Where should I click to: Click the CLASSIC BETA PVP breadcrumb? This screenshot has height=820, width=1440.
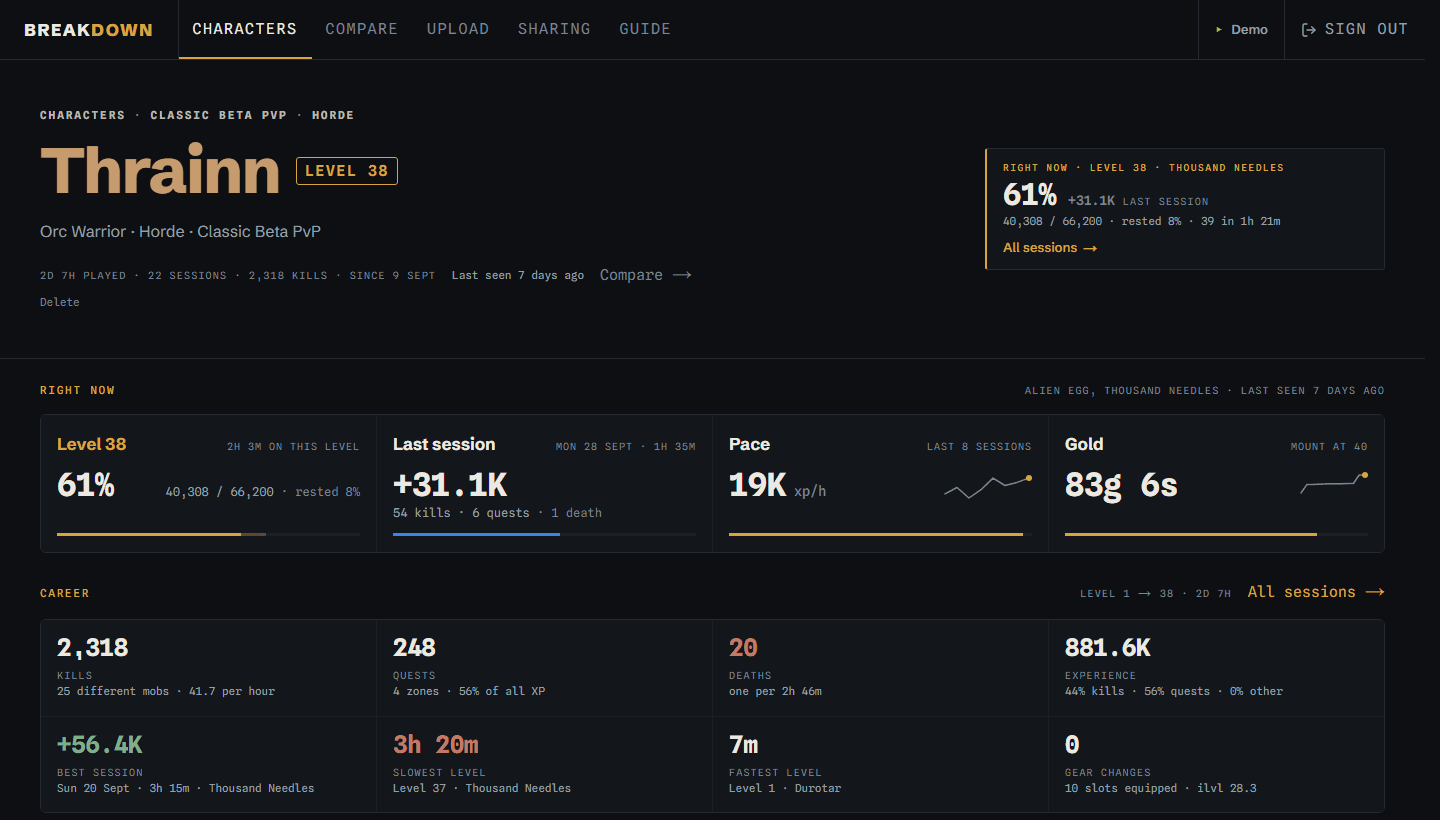coord(219,115)
